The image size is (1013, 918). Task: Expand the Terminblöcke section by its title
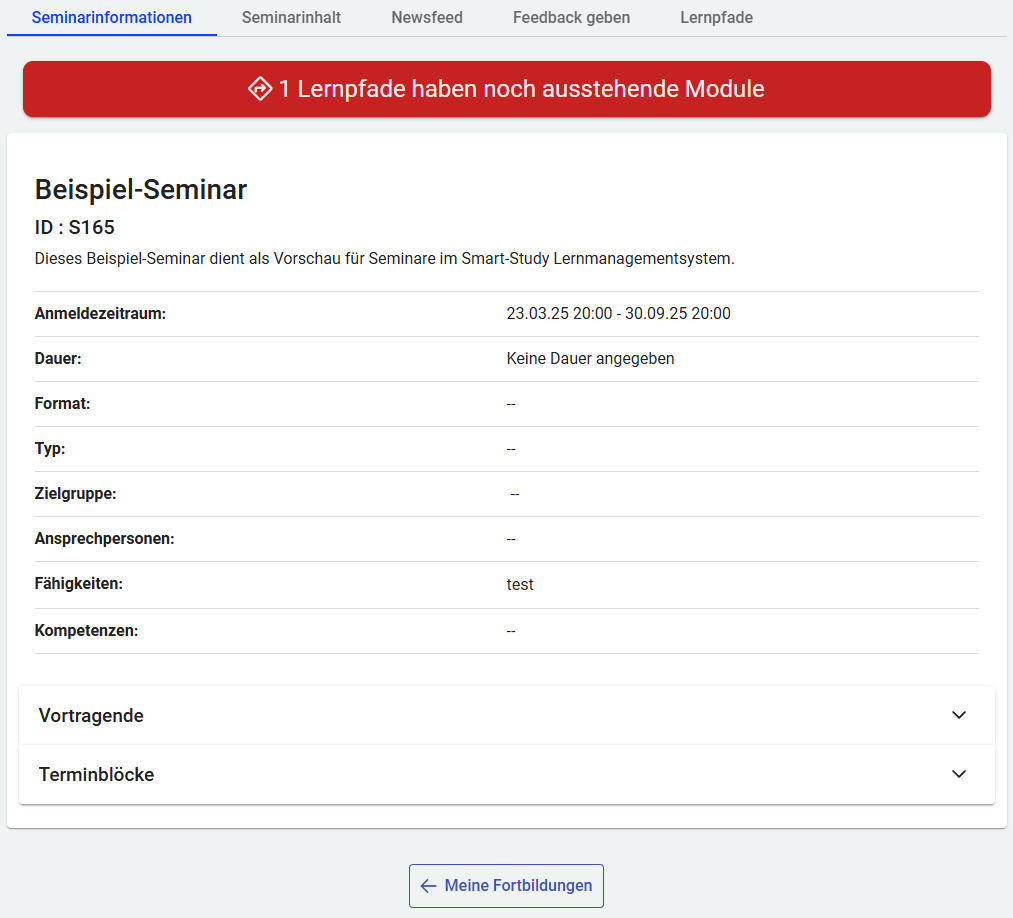(x=96, y=775)
